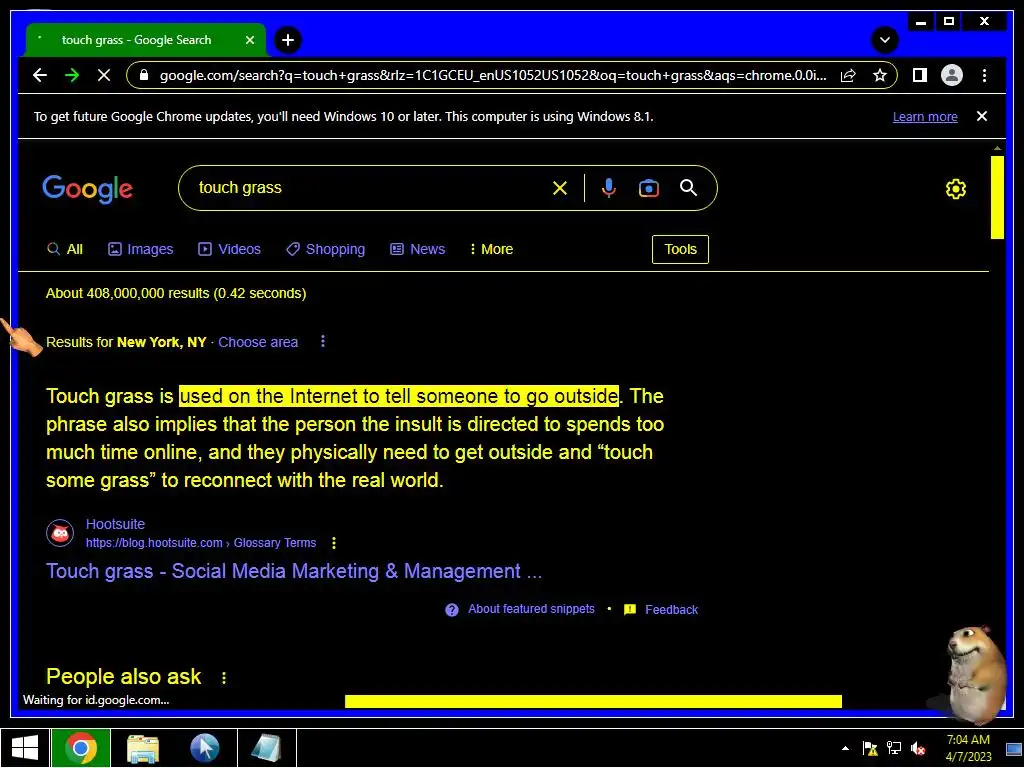
Task: Click into the touch grass search box
Action: click(x=366, y=188)
